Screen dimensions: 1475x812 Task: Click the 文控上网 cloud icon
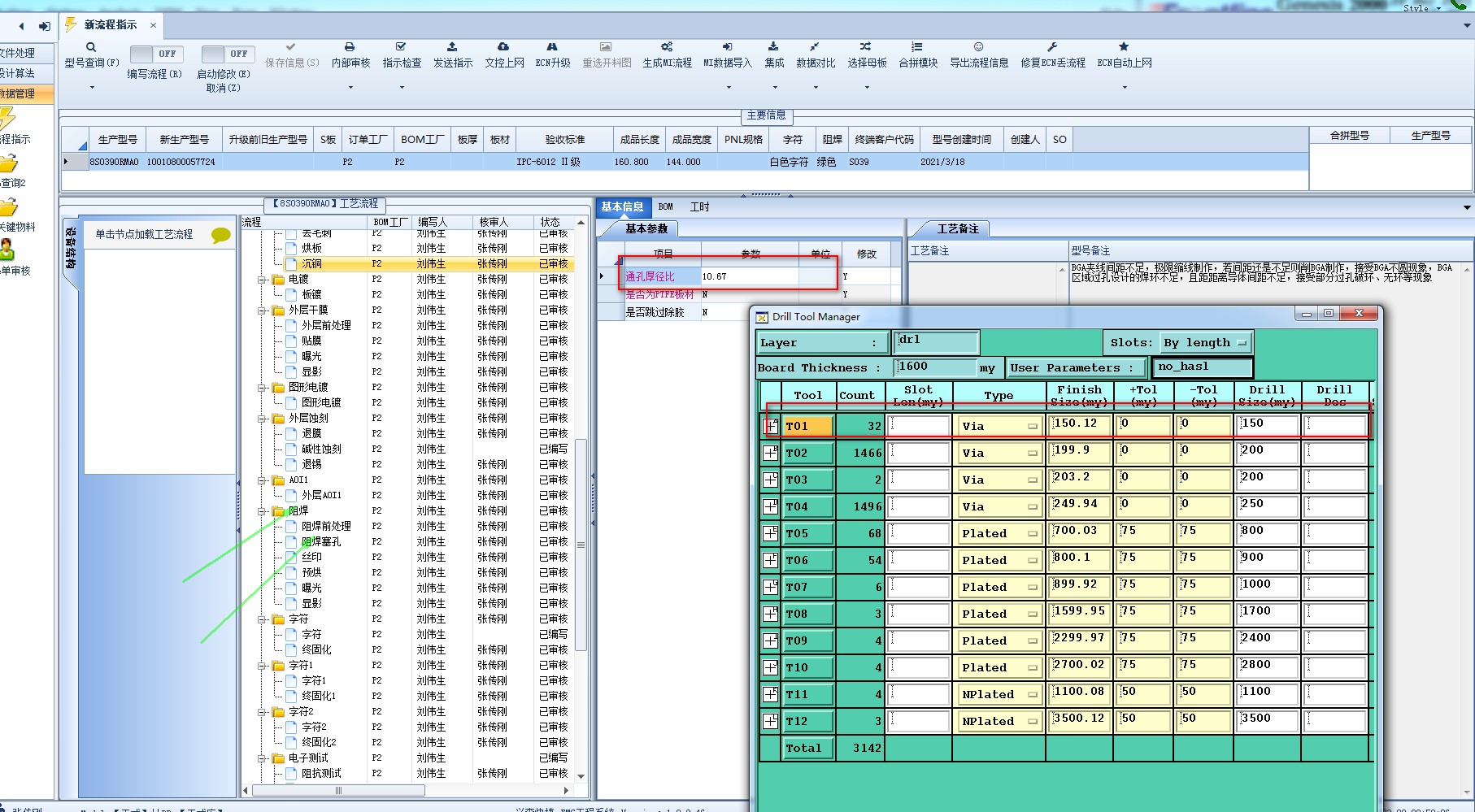503,47
